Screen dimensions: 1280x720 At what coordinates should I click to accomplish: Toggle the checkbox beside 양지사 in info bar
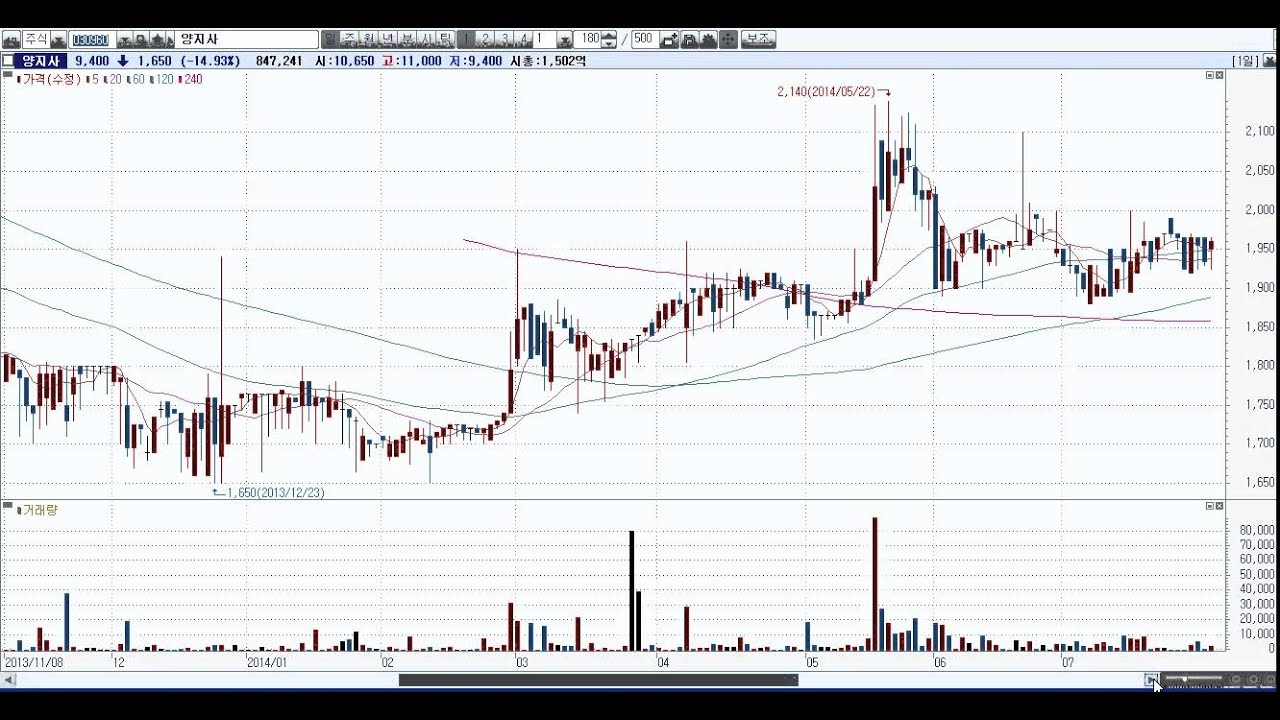(8, 61)
